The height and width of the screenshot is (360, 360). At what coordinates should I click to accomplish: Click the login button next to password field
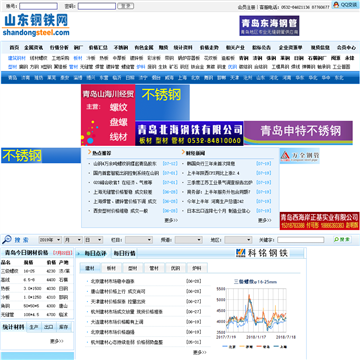pyautogui.click(x=126, y=6)
